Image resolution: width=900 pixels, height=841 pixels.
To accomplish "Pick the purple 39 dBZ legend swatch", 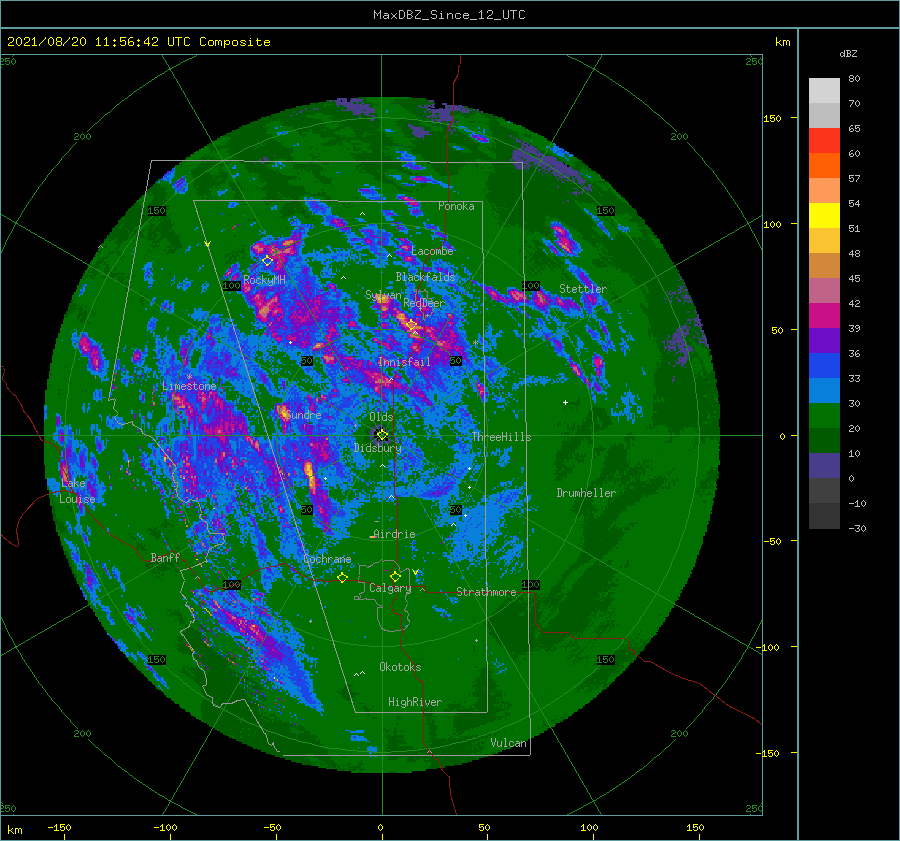I will pos(824,340).
